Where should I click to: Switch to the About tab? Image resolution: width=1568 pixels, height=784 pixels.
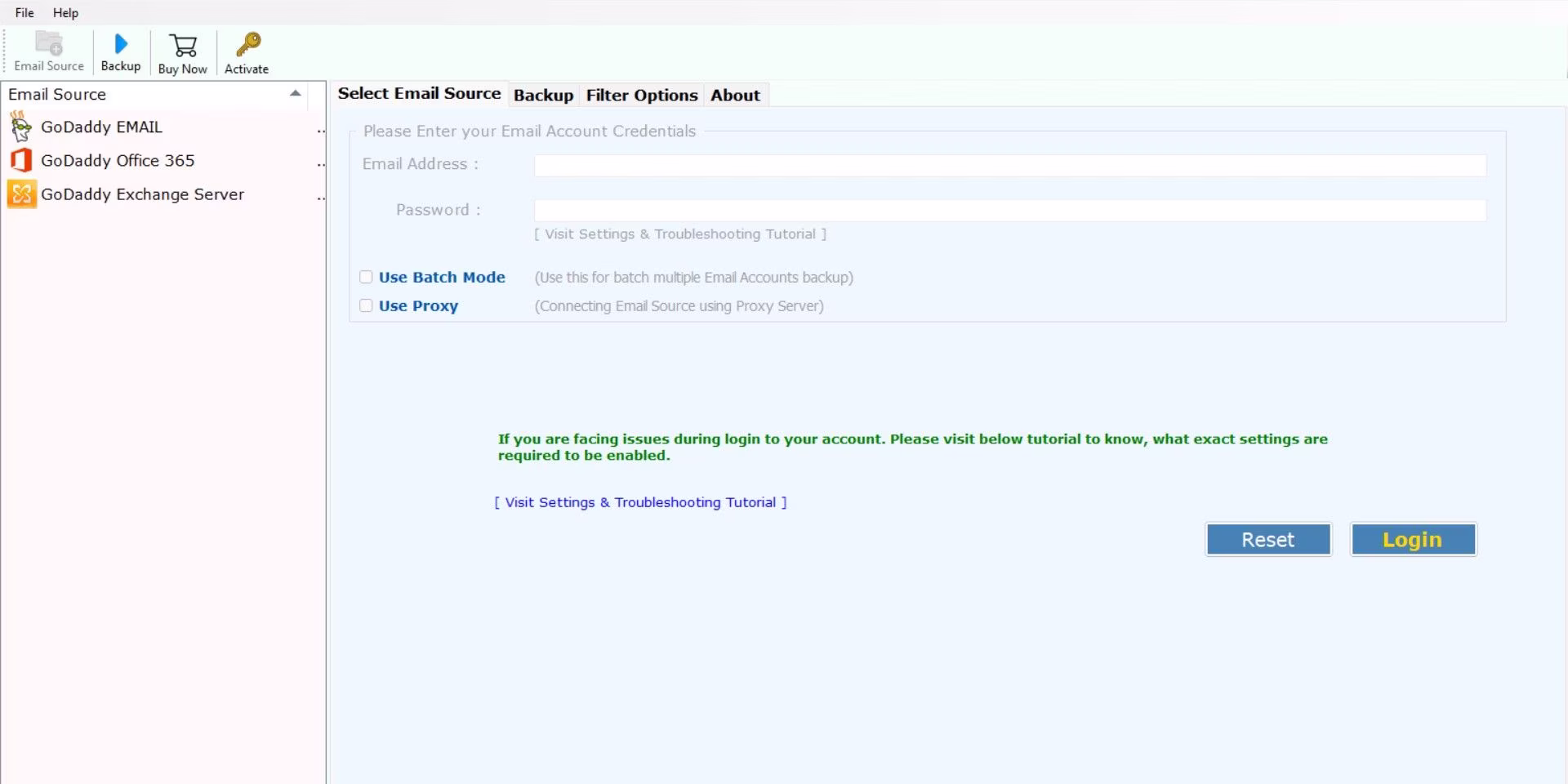point(735,96)
